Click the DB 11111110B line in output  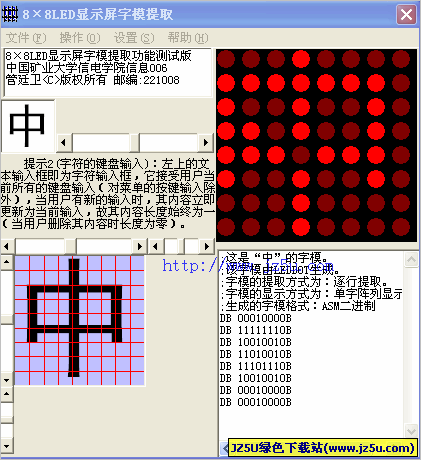(x=256, y=330)
